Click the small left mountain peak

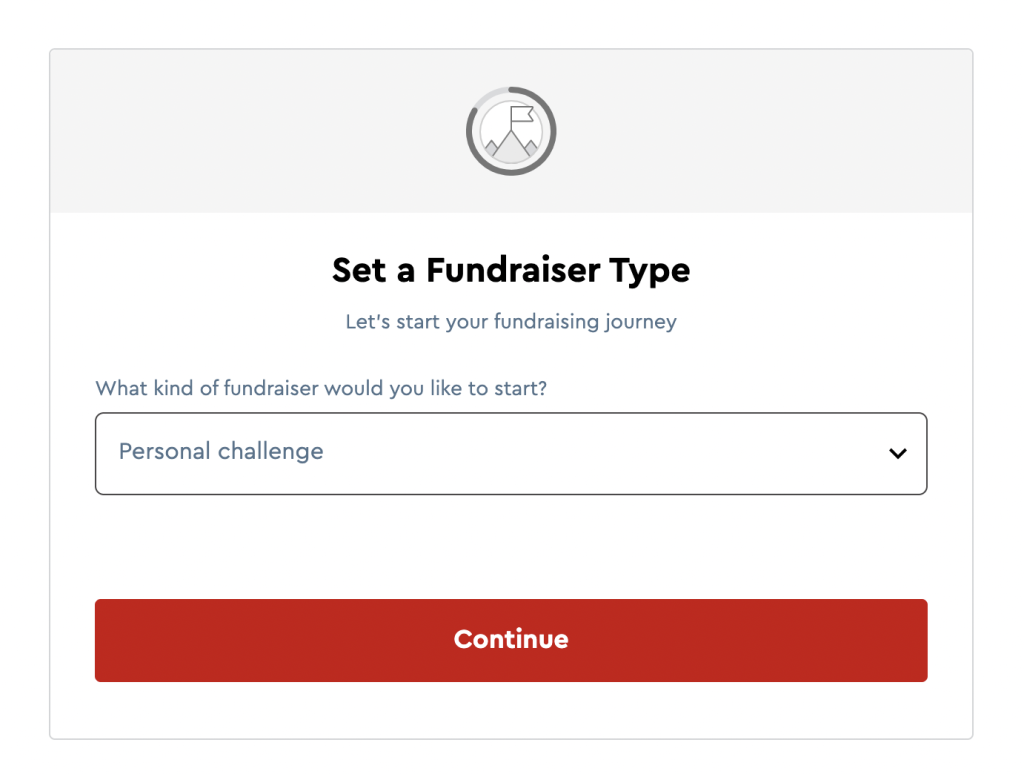(492, 147)
